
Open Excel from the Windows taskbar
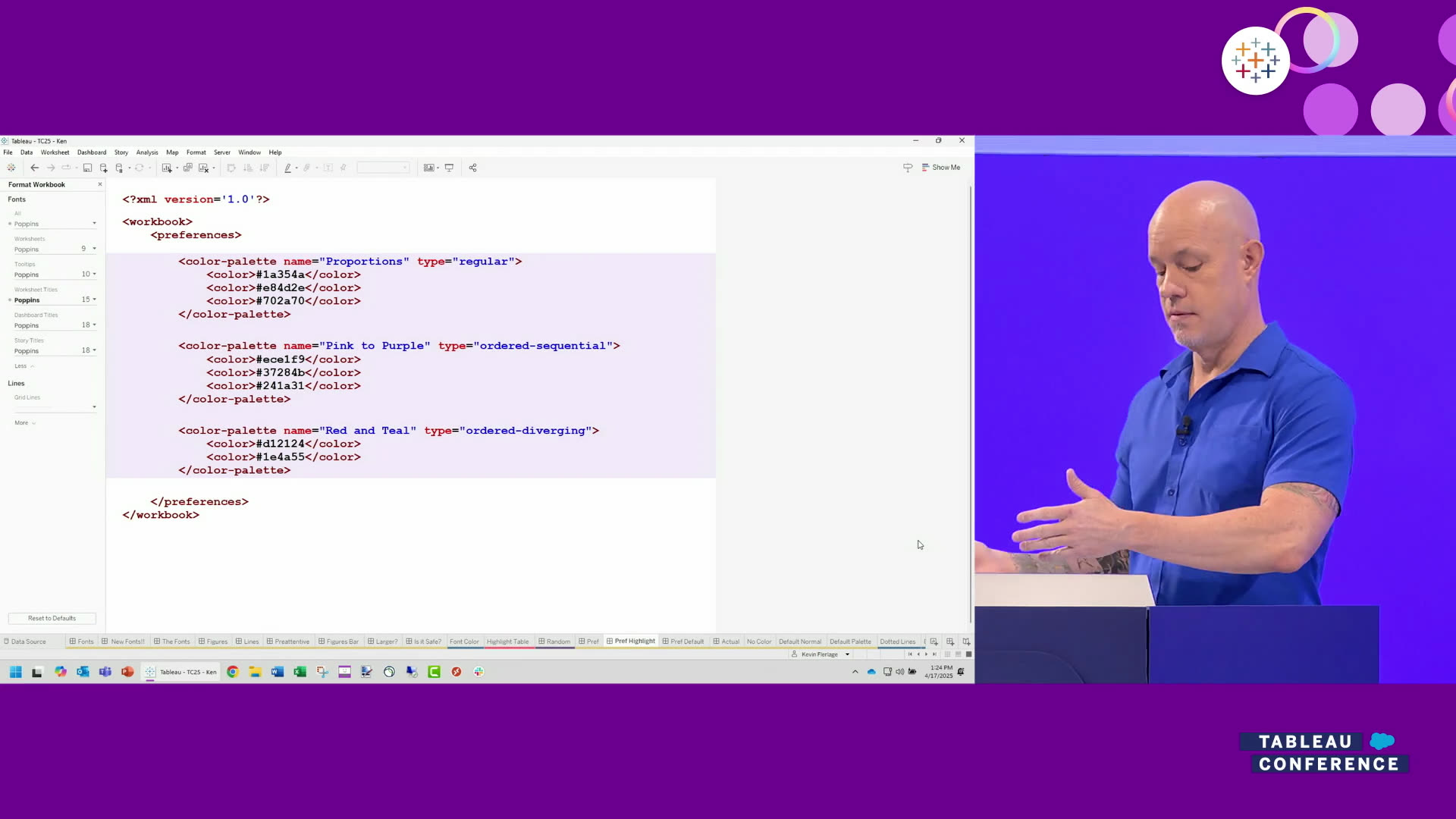(x=300, y=672)
